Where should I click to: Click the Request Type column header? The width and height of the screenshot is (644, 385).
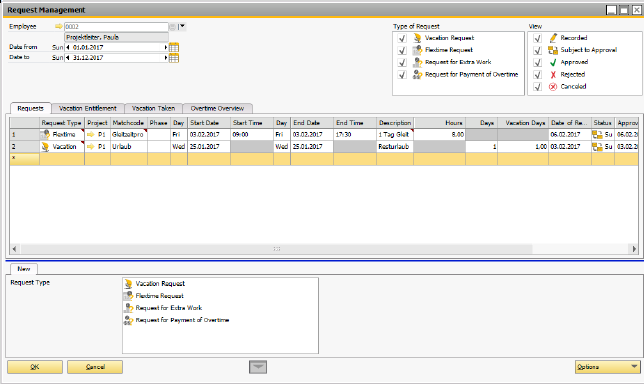[x=62, y=123]
